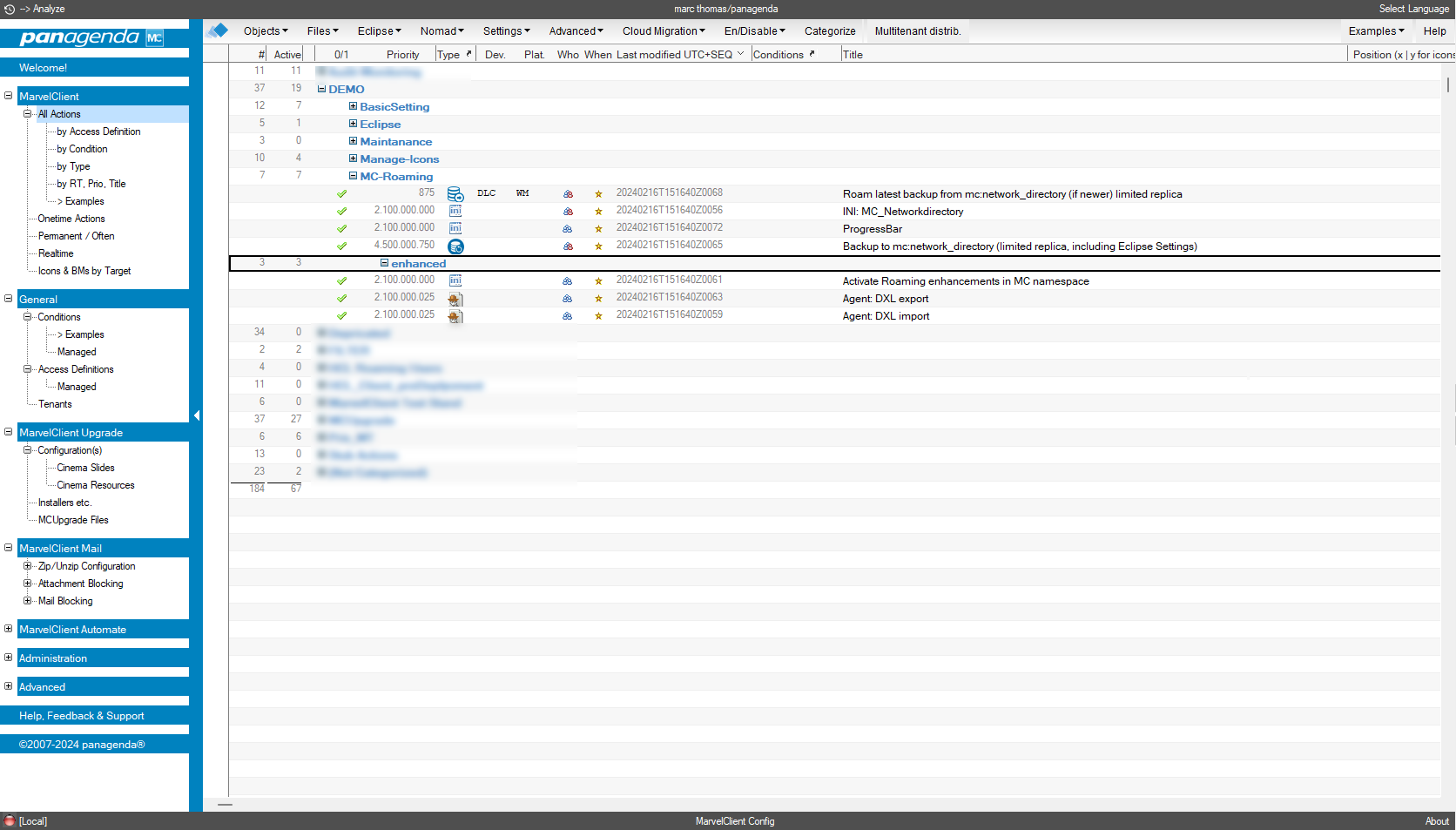The height and width of the screenshot is (830, 1456).
Task: Toggle active checkmark of INI: MC_Networkdirectory row
Action: 341,212
